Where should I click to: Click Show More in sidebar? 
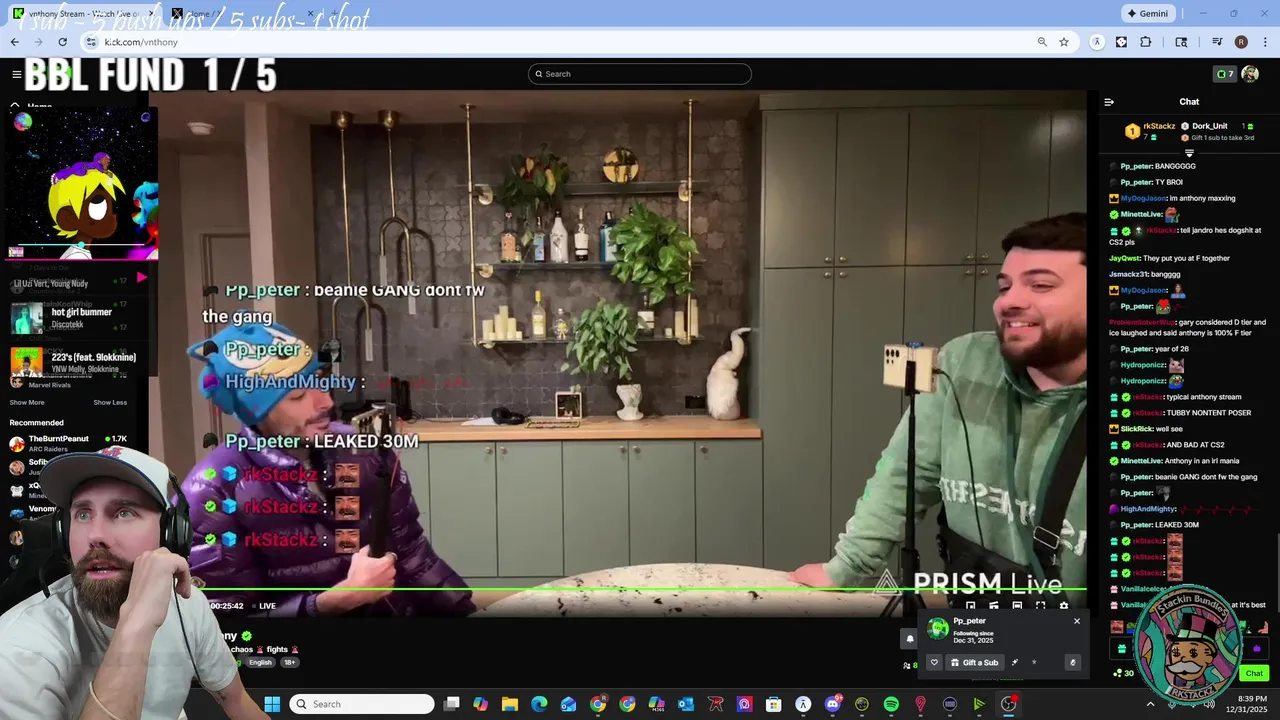coord(27,402)
